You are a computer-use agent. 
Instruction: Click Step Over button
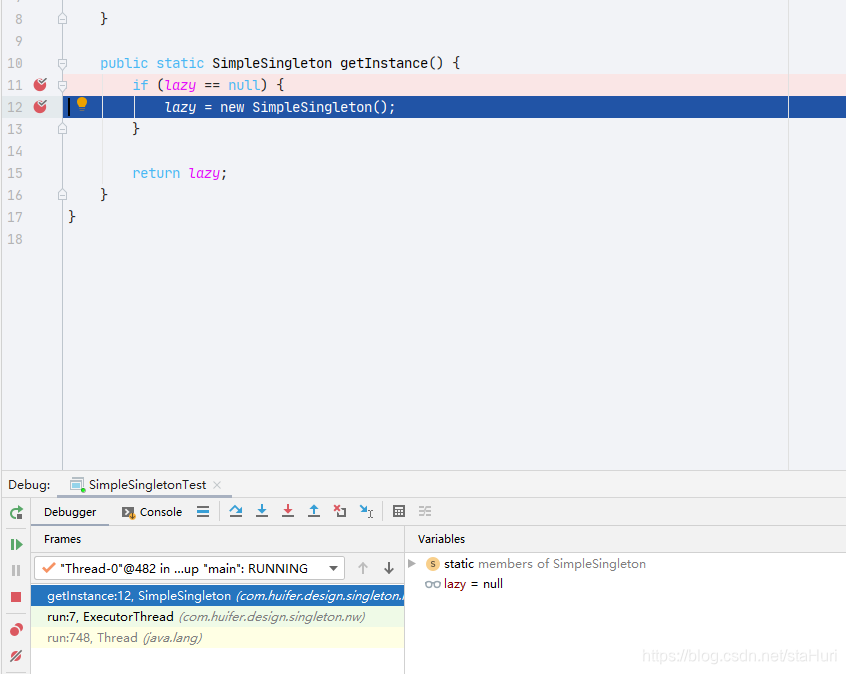coord(236,511)
